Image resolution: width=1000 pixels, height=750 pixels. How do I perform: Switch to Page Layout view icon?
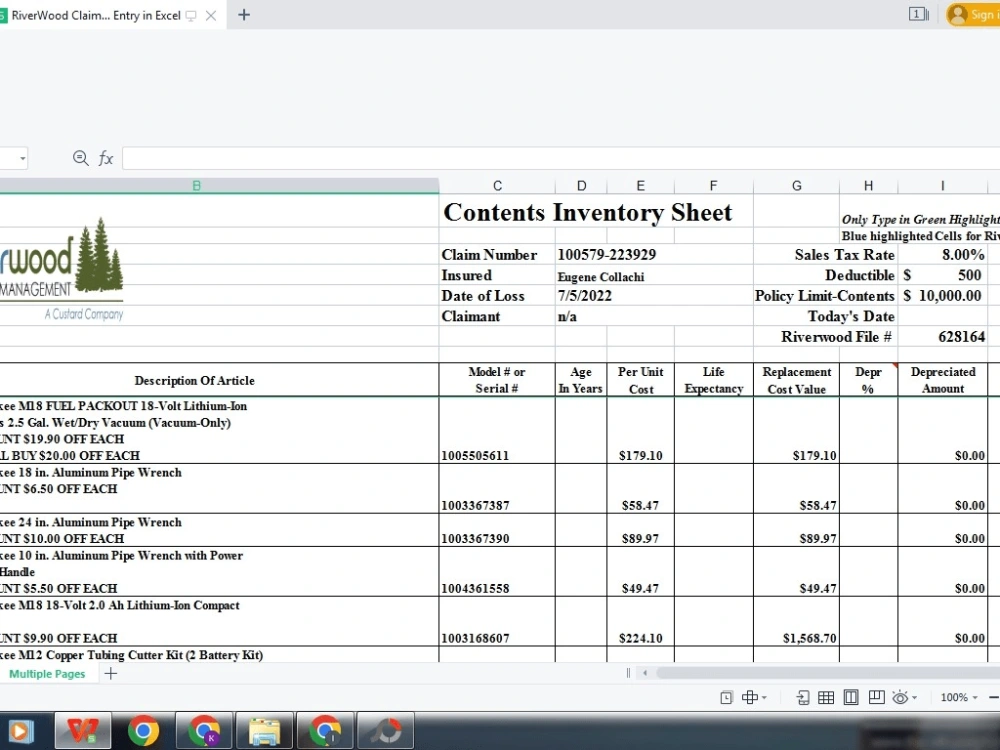pyautogui.click(x=851, y=698)
